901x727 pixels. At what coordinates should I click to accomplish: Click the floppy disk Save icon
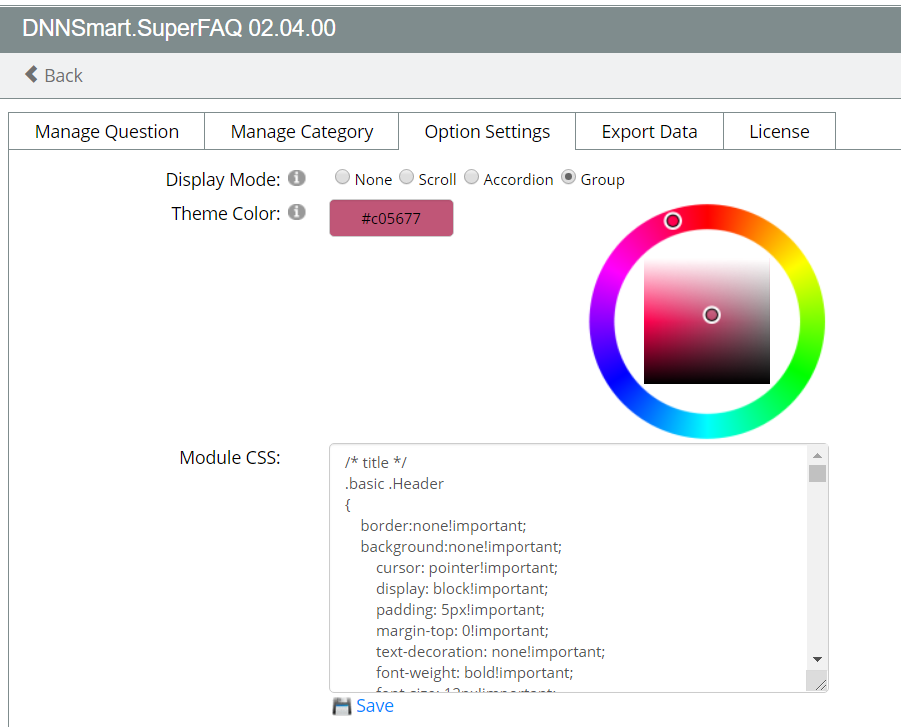[x=342, y=706]
